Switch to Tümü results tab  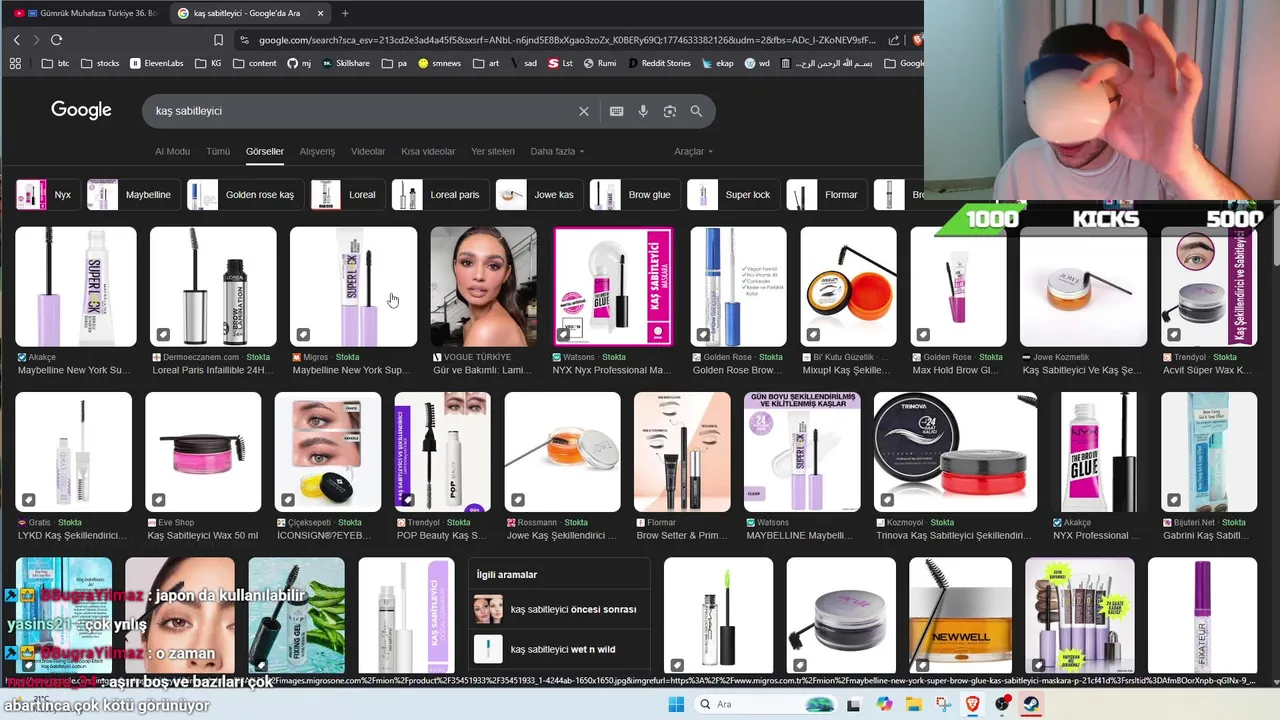pyautogui.click(x=218, y=151)
